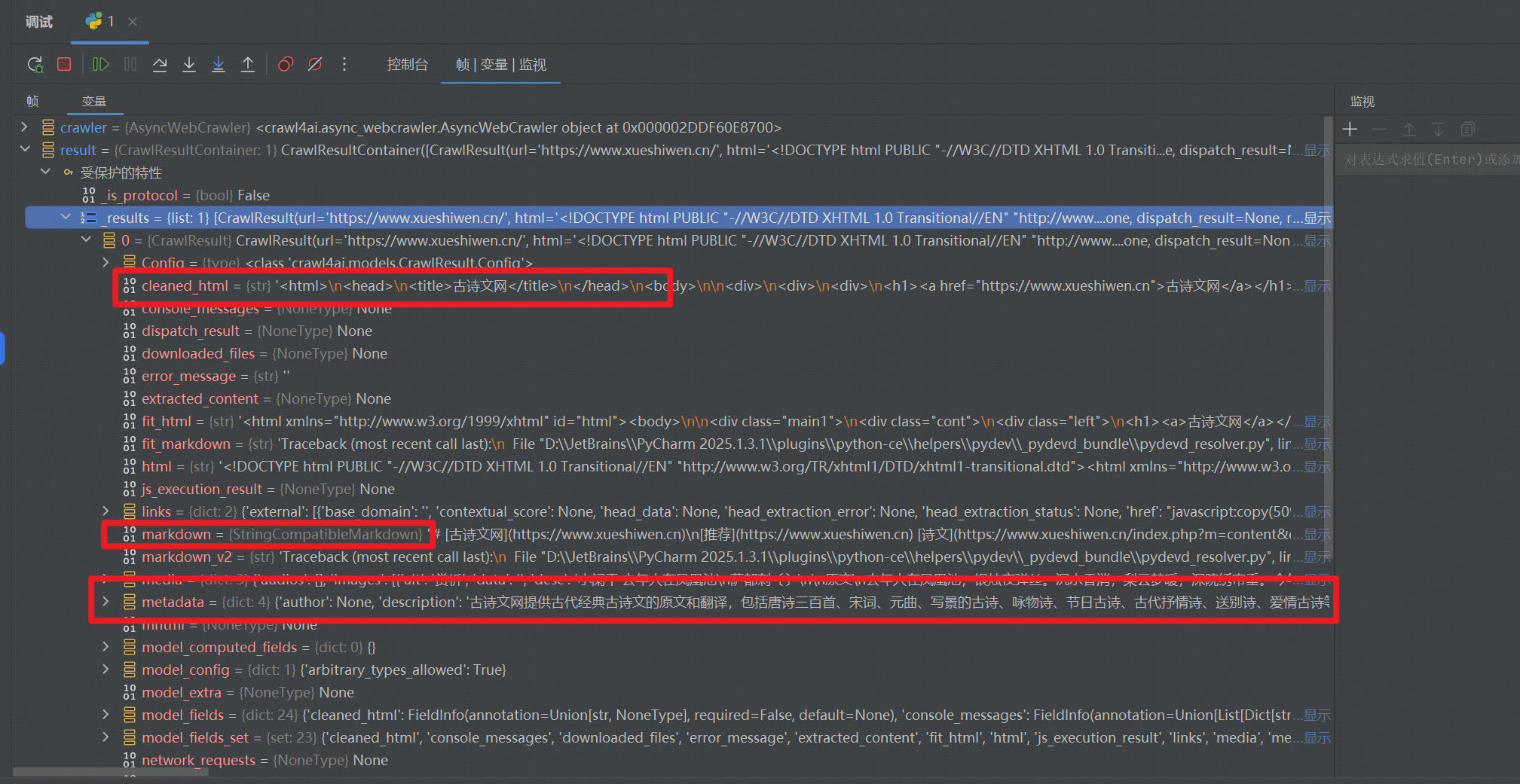
Task: Rerun the debug session
Action: coord(35,65)
